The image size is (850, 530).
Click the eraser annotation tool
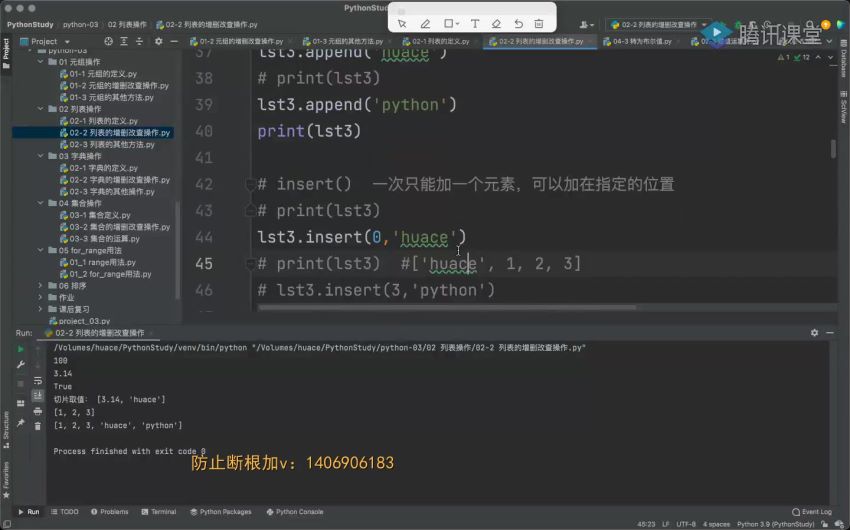(495, 23)
